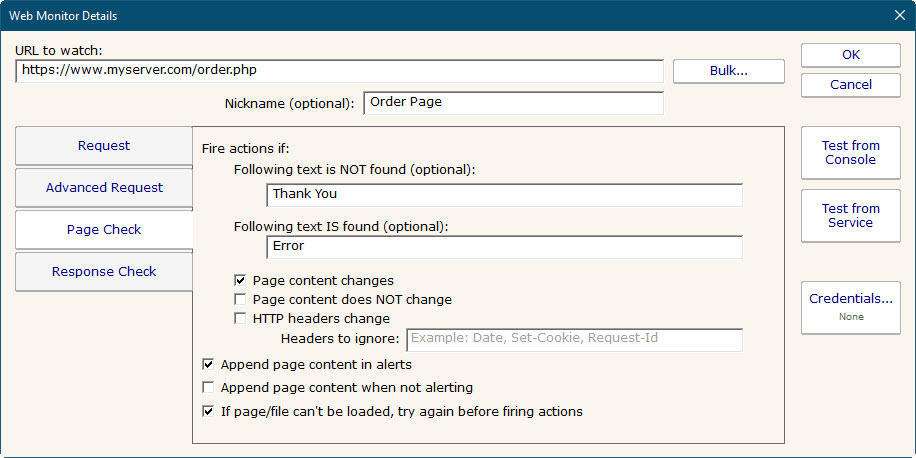Enable Append page content when not alerting
This screenshot has width=916, height=458.
click(208, 388)
